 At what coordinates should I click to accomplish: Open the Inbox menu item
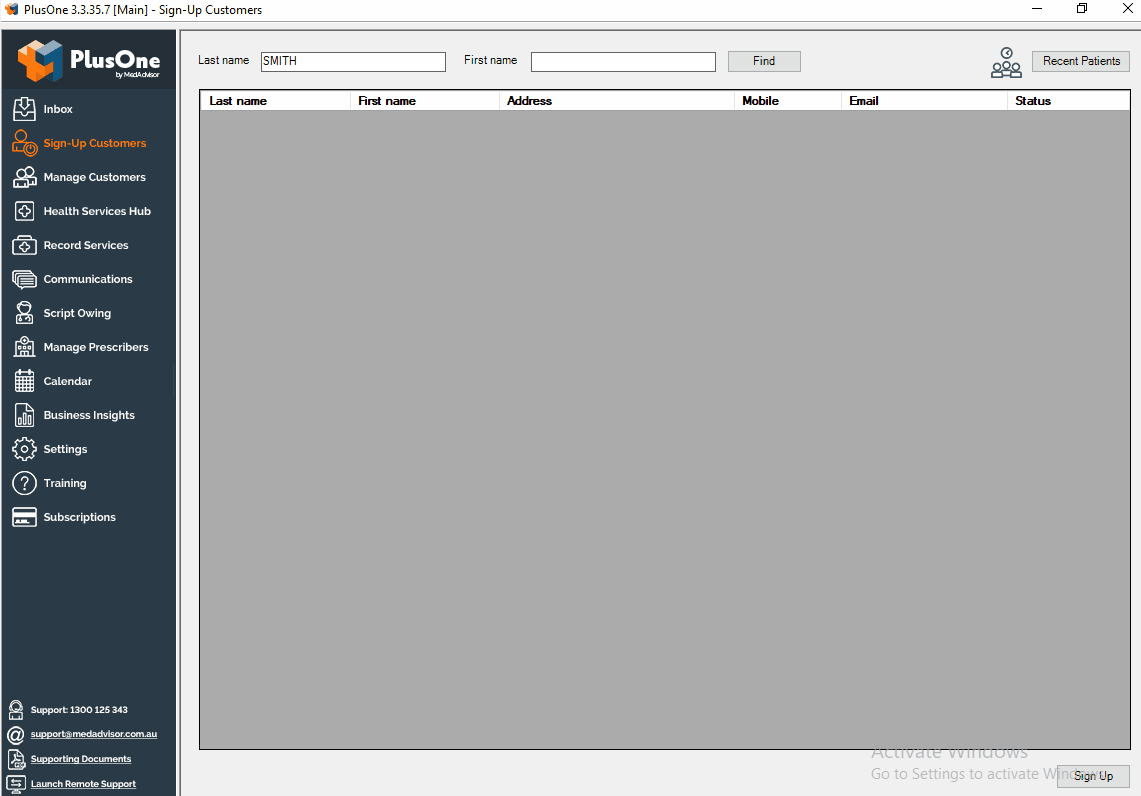[58, 109]
